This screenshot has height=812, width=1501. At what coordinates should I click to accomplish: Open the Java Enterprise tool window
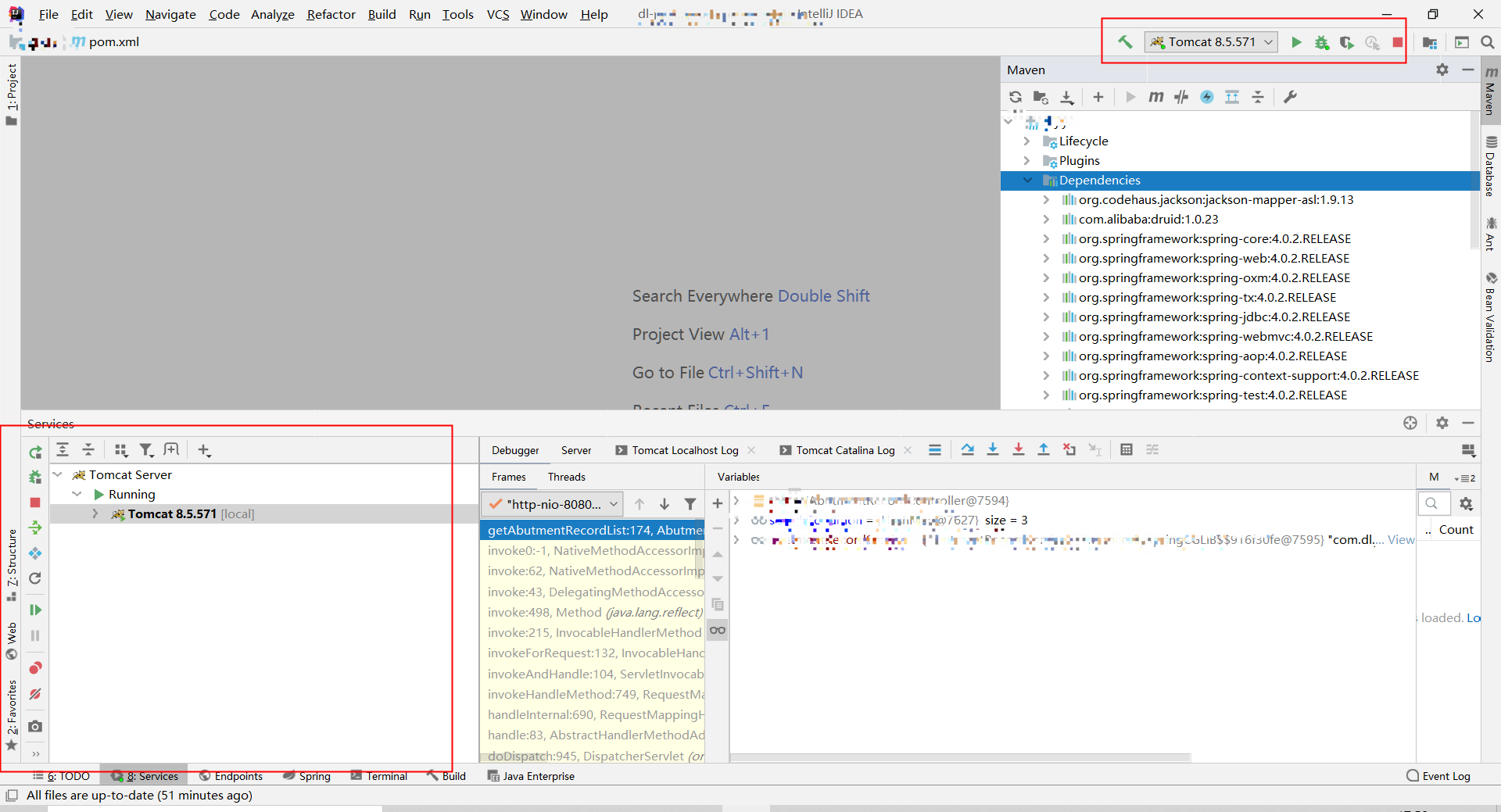531,776
